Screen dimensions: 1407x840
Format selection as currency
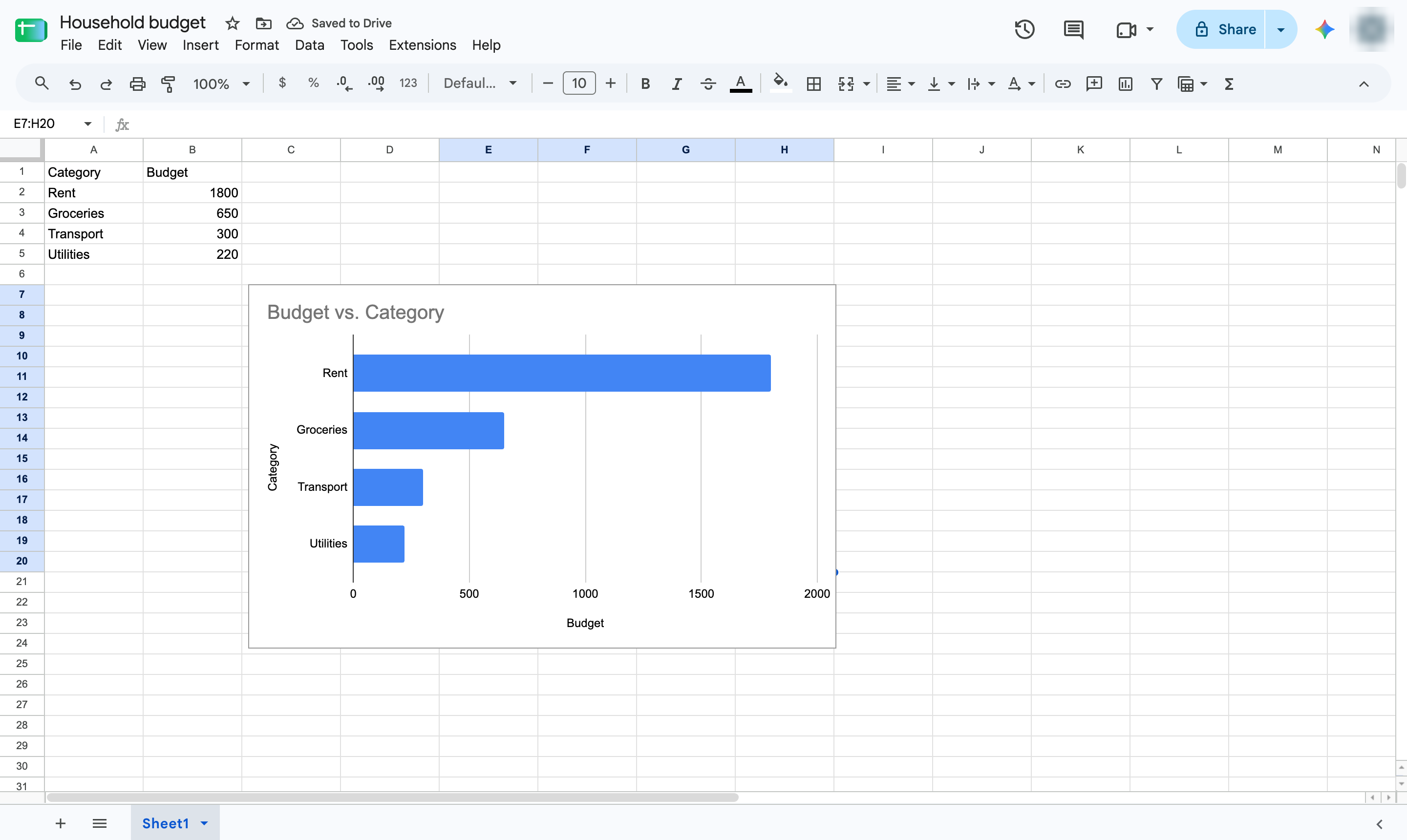pos(282,84)
